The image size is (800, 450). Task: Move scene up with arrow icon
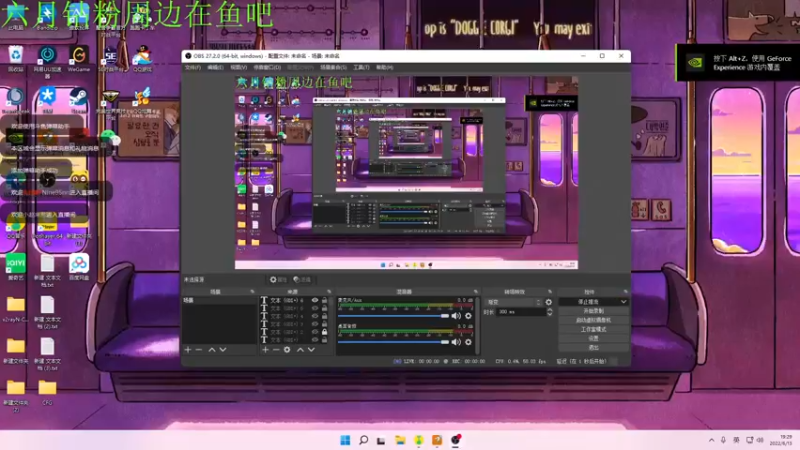212,349
